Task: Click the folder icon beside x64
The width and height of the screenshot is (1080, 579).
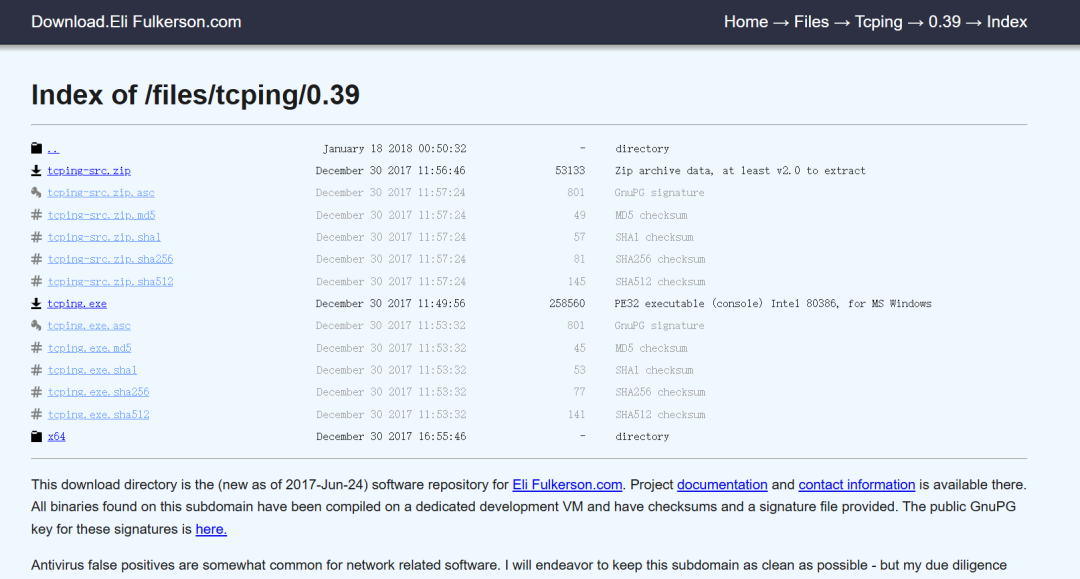Action: [x=37, y=436]
